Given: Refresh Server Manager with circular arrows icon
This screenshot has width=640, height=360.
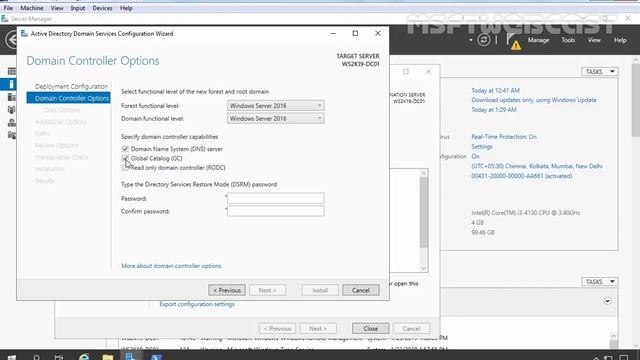Looking at the screenshot, I should pos(484,40).
